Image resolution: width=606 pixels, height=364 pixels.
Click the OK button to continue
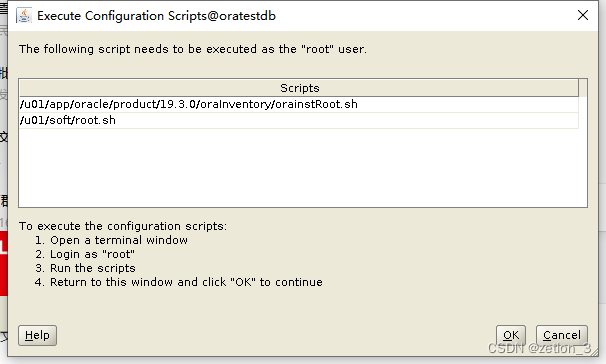(511, 335)
